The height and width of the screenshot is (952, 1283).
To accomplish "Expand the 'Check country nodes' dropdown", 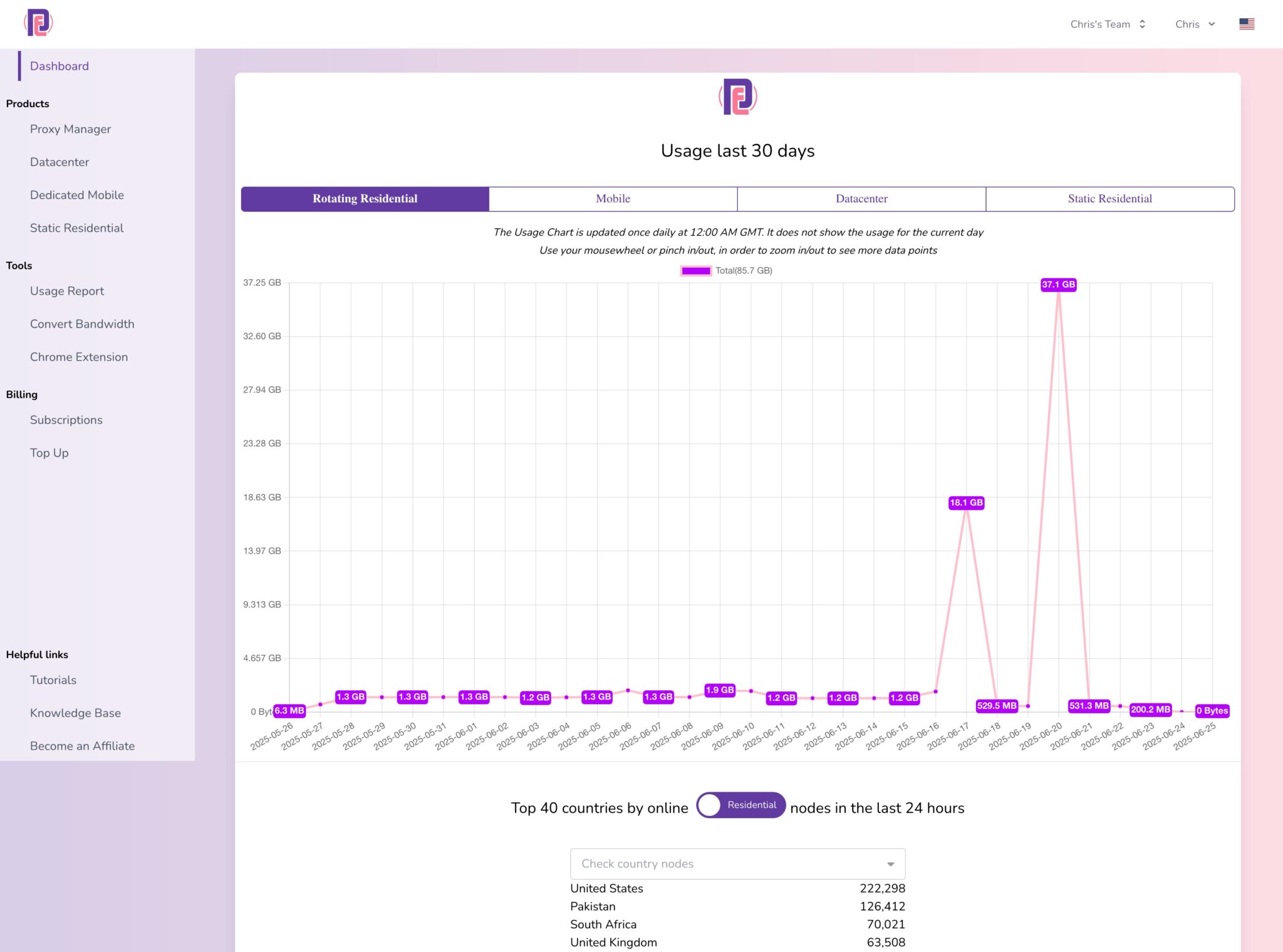I will click(737, 863).
